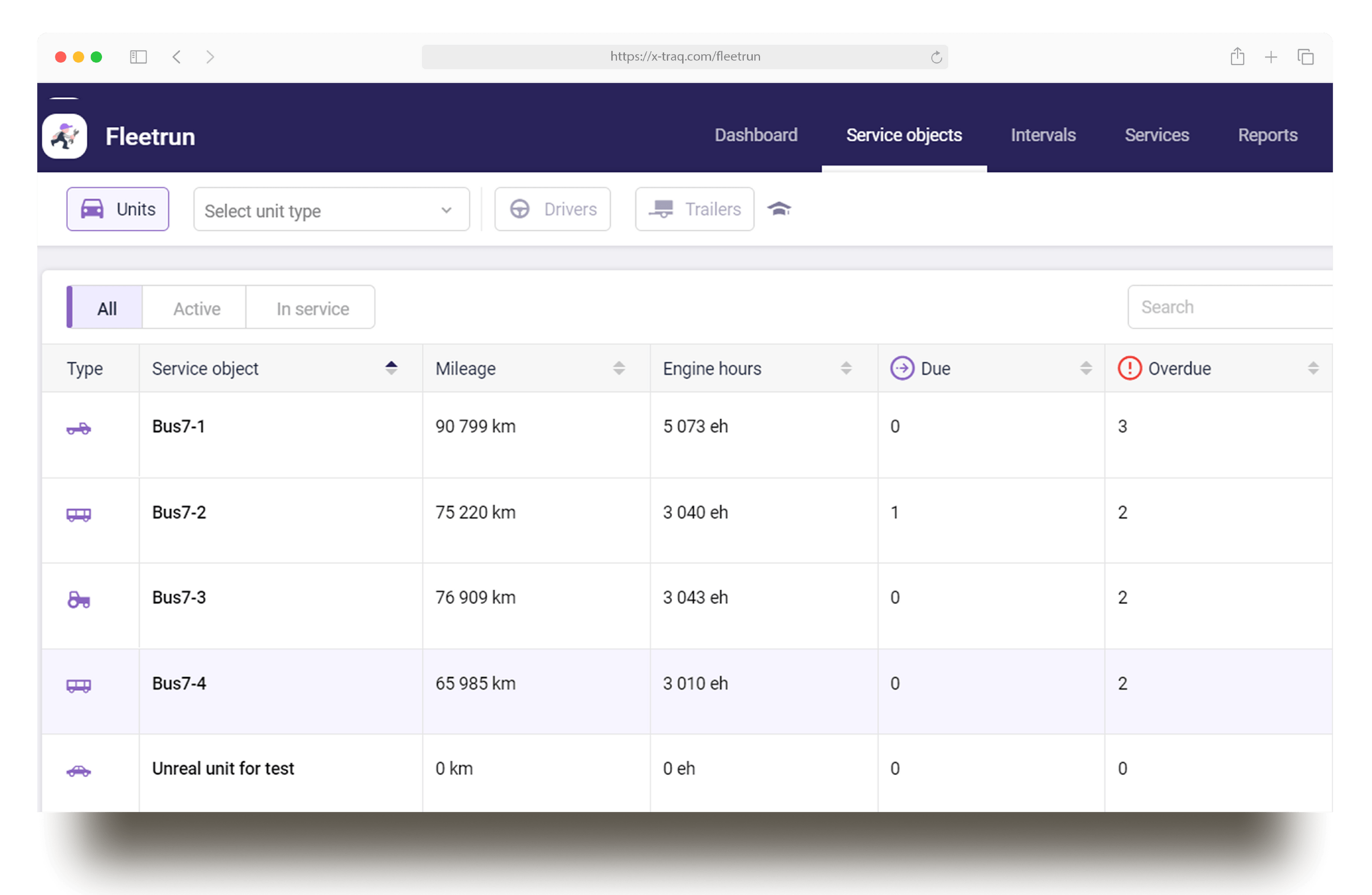Show only In service units
Image resolution: width=1372 pixels, height=895 pixels.
pos(313,308)
